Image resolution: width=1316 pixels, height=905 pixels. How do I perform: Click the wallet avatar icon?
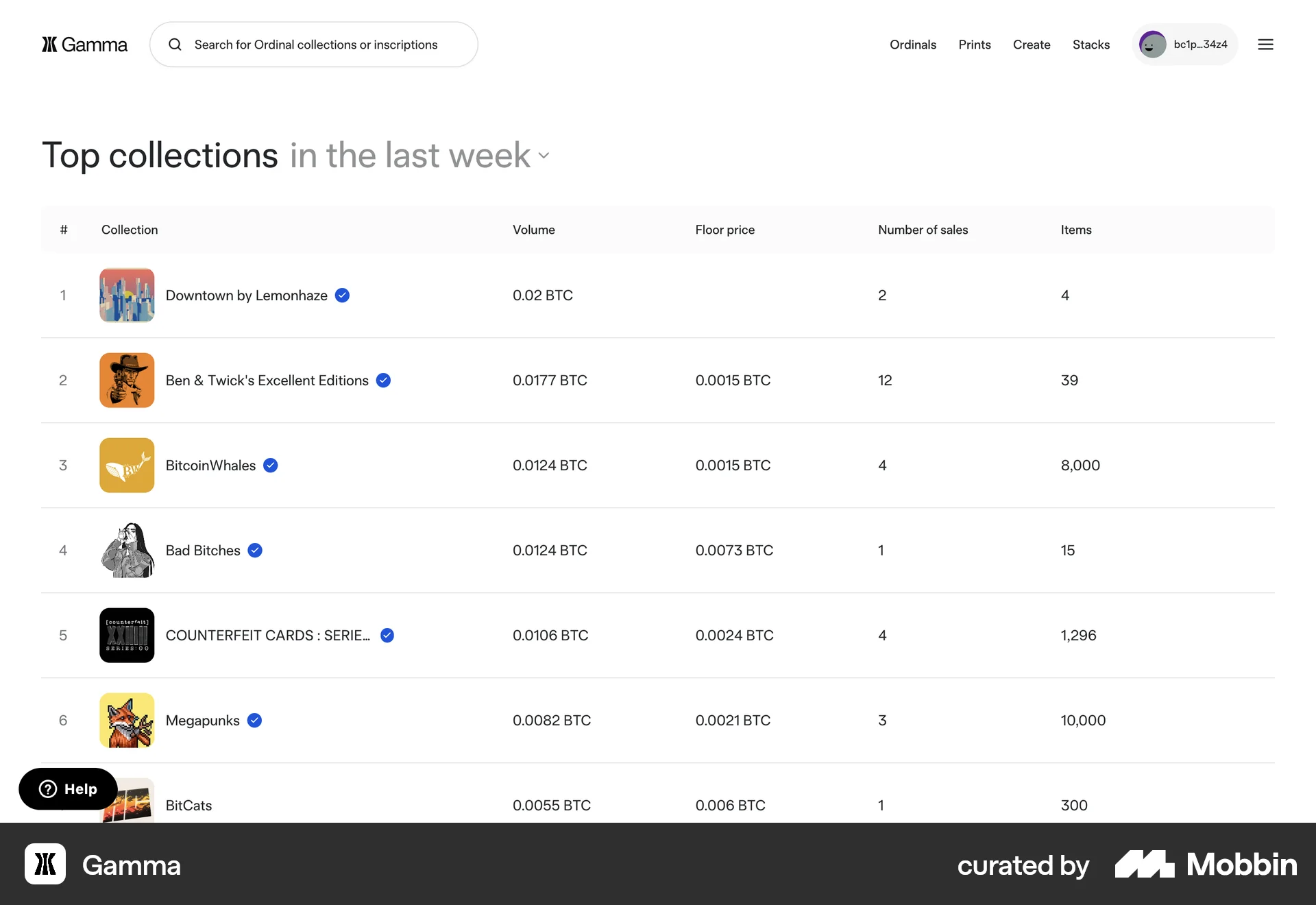(1152, 45)
